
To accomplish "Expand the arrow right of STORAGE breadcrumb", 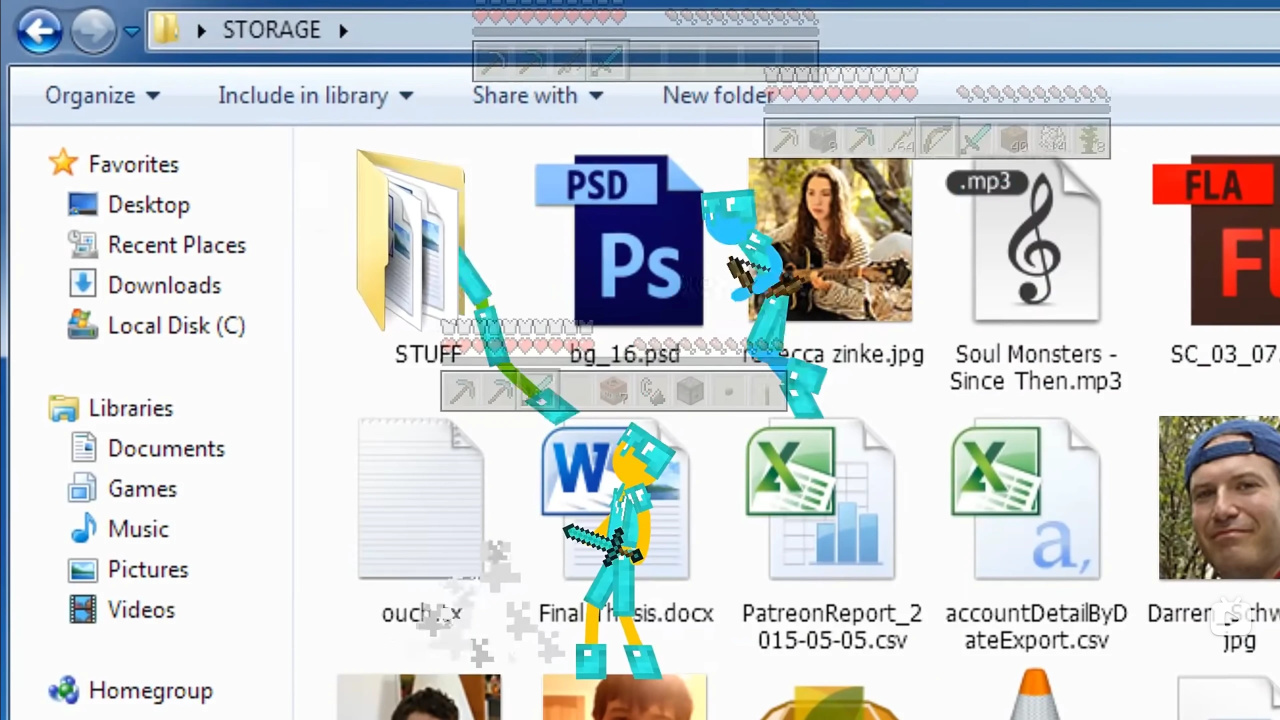I will pos(343,31).
